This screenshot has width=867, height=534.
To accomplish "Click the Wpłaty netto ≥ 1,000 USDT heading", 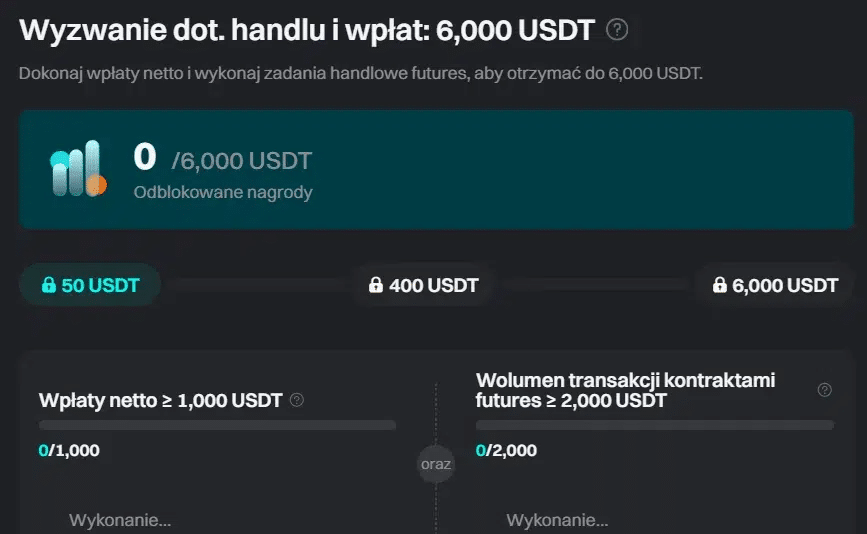I will 160,400.
